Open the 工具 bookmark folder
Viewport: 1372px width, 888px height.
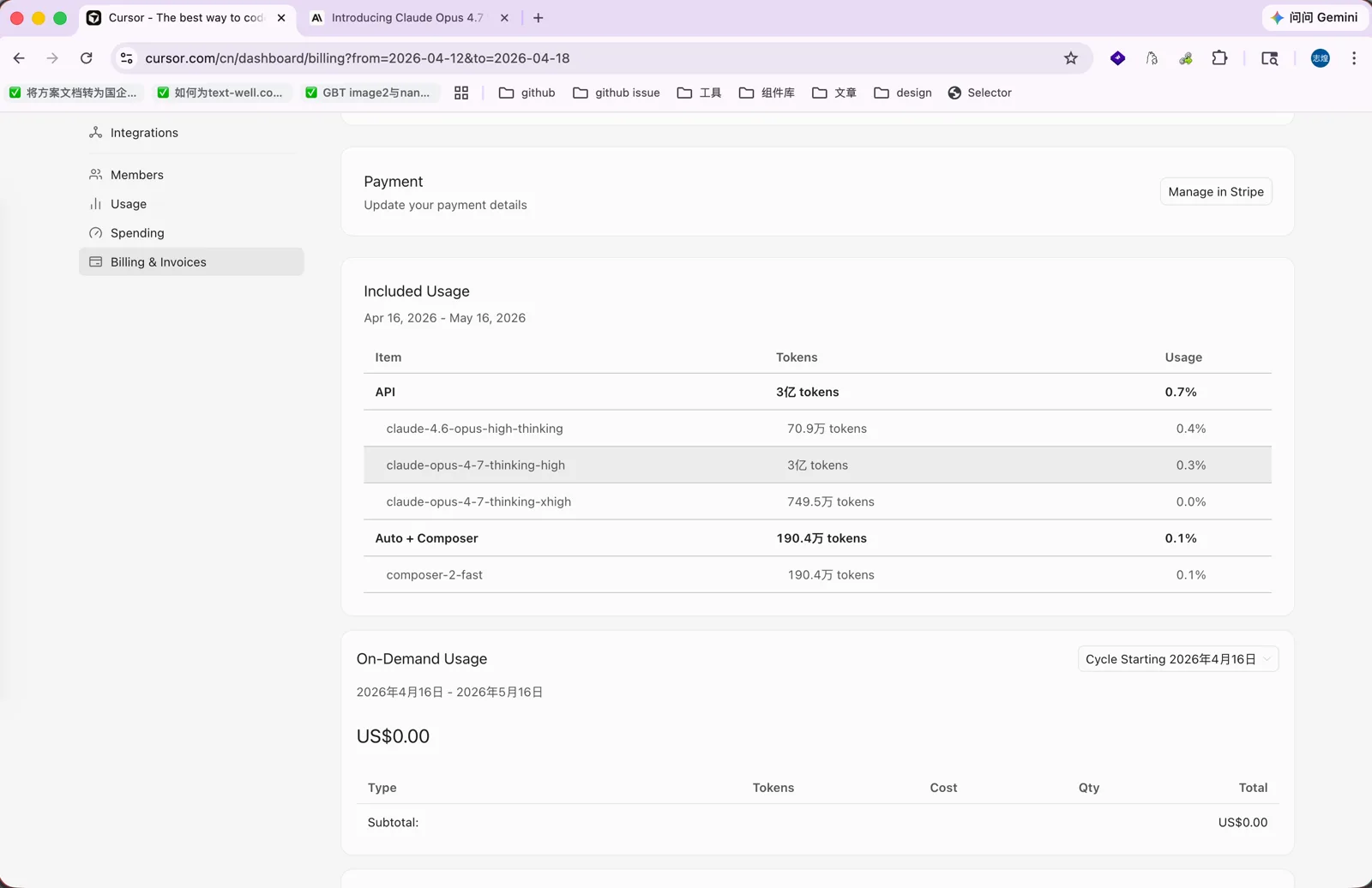click(699, 93)
